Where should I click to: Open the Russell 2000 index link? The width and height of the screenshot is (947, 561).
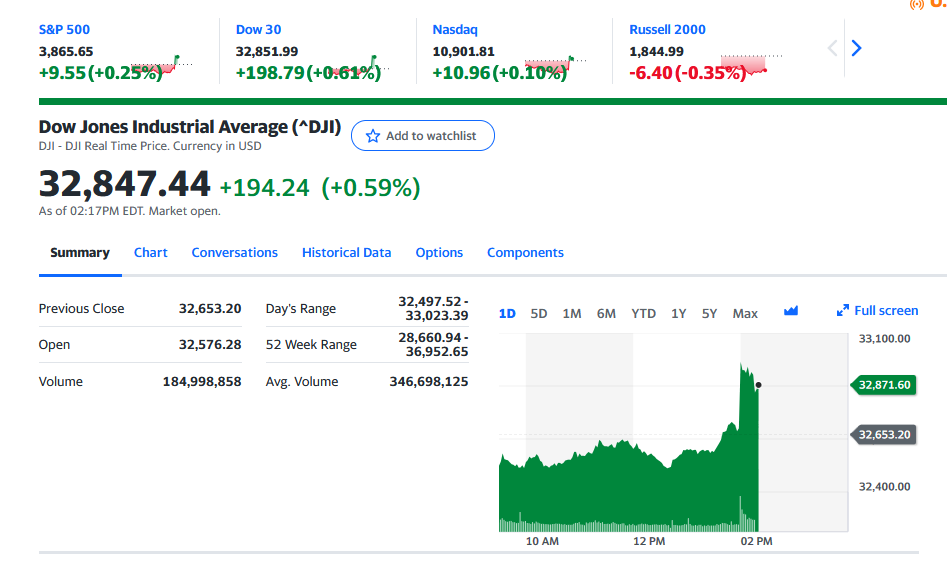point(667,30)
